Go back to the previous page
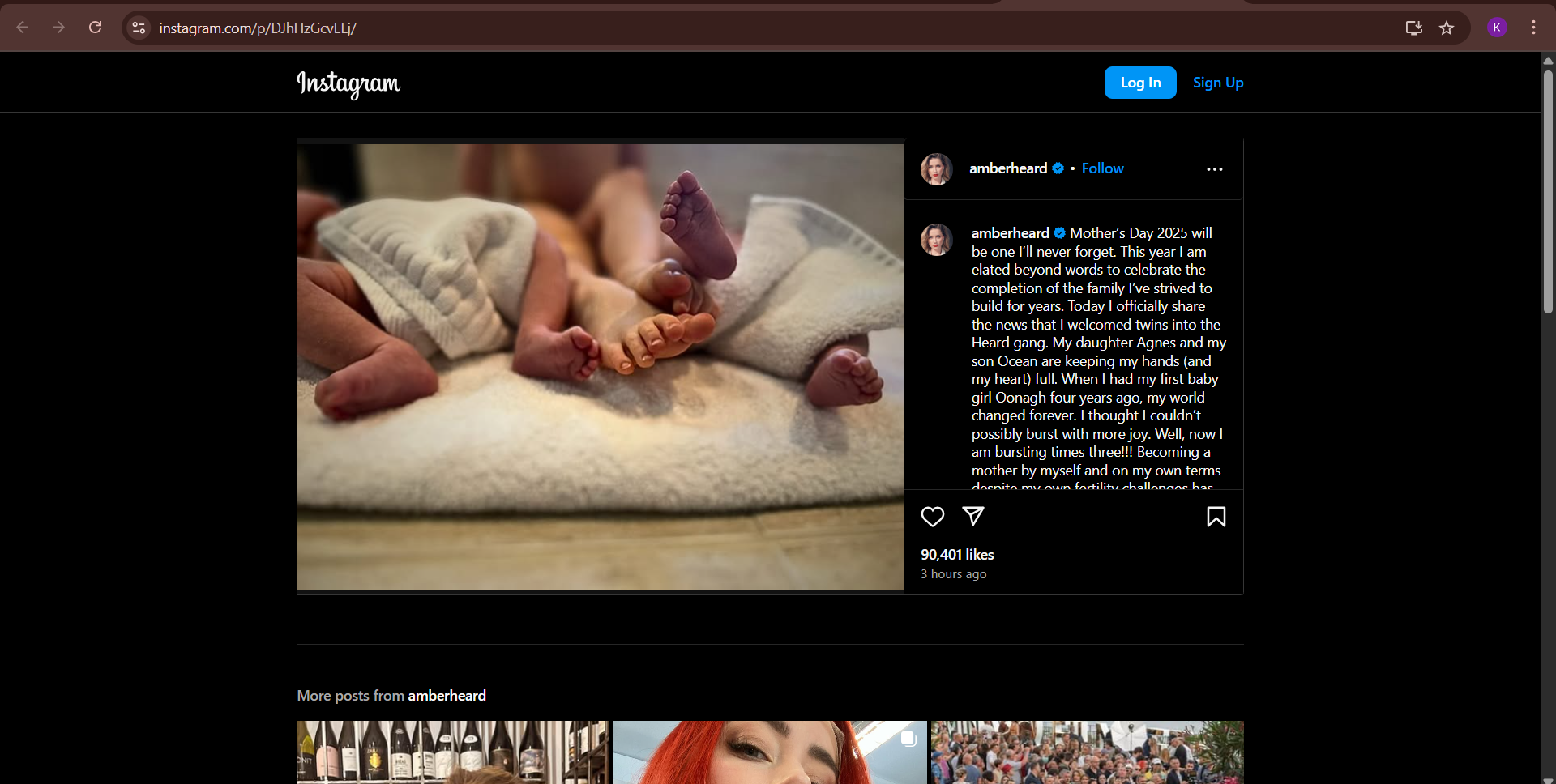 coord(23,28)
